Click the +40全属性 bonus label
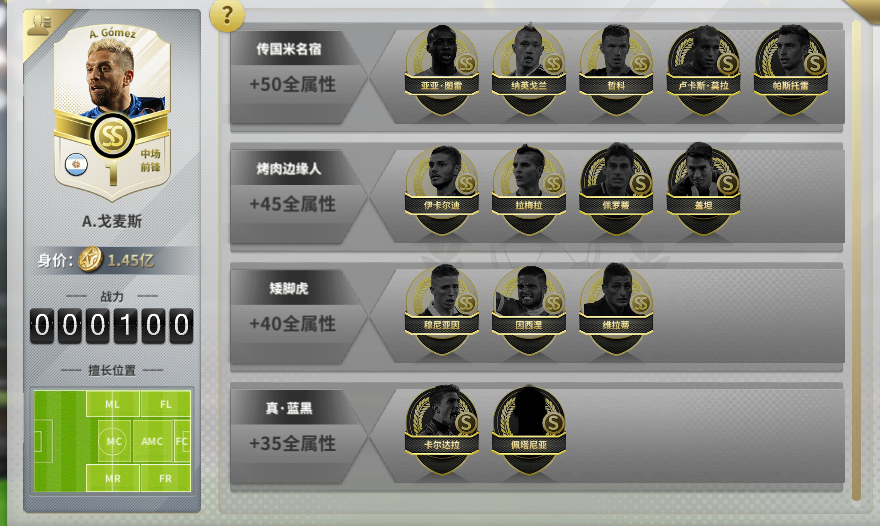This screenshot has height=526, width=880. pyautogui.click(x=292, y=324)
